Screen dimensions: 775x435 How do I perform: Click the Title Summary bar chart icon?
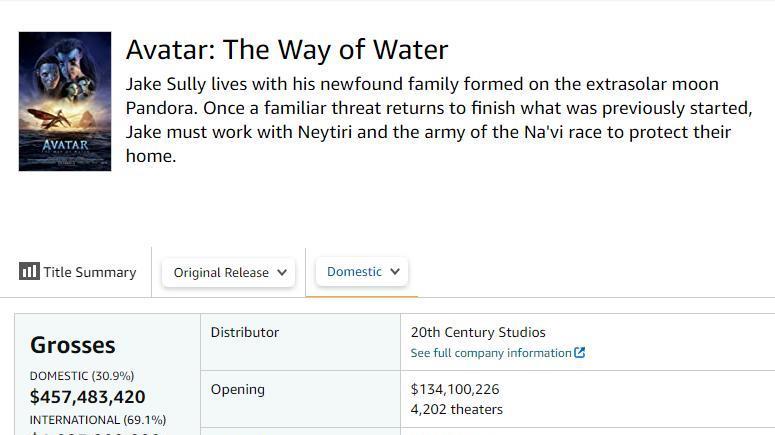click(29, 271)
